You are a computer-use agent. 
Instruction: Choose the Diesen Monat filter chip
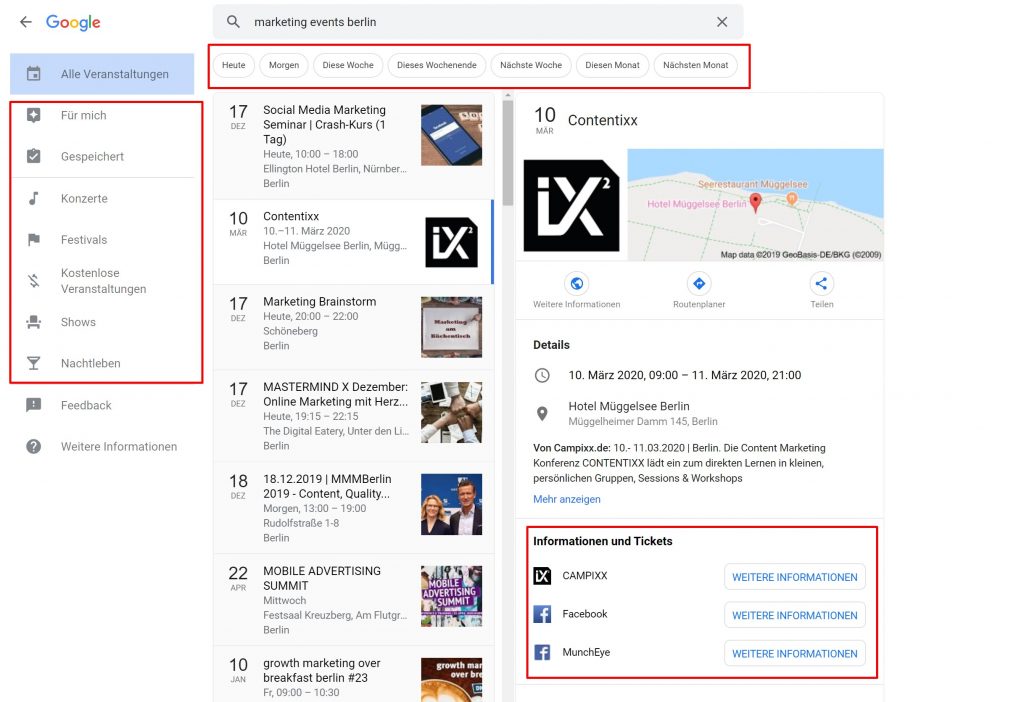point(613,65)
